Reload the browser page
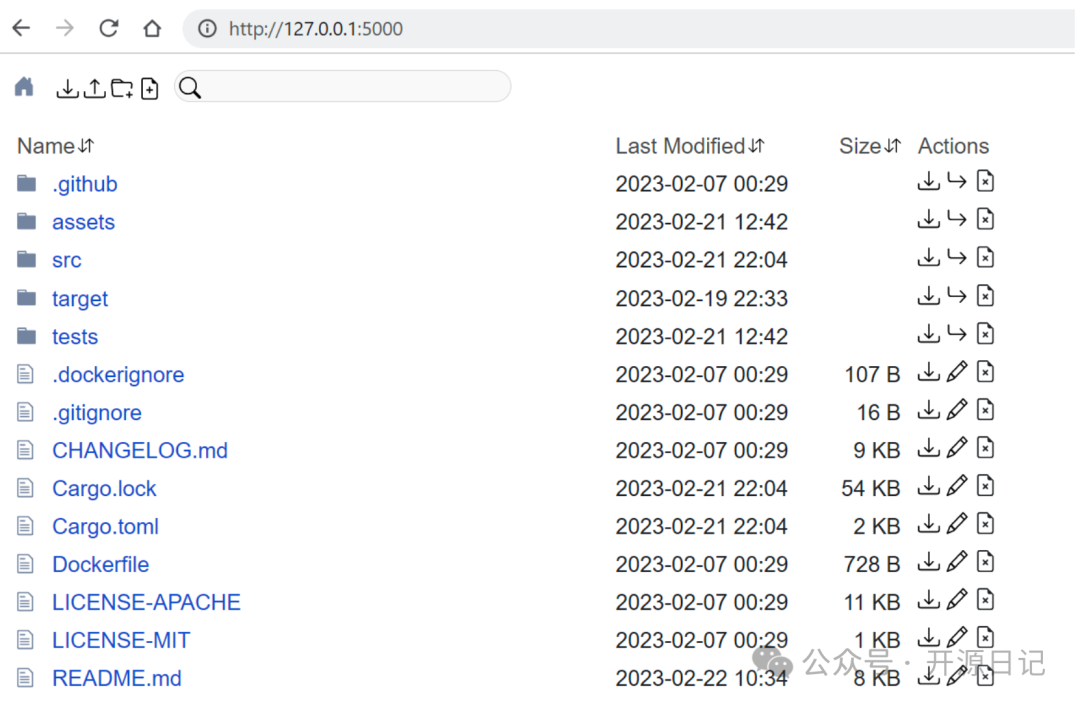The height and width of the screenshot is (706, 1080). (108, 29)
